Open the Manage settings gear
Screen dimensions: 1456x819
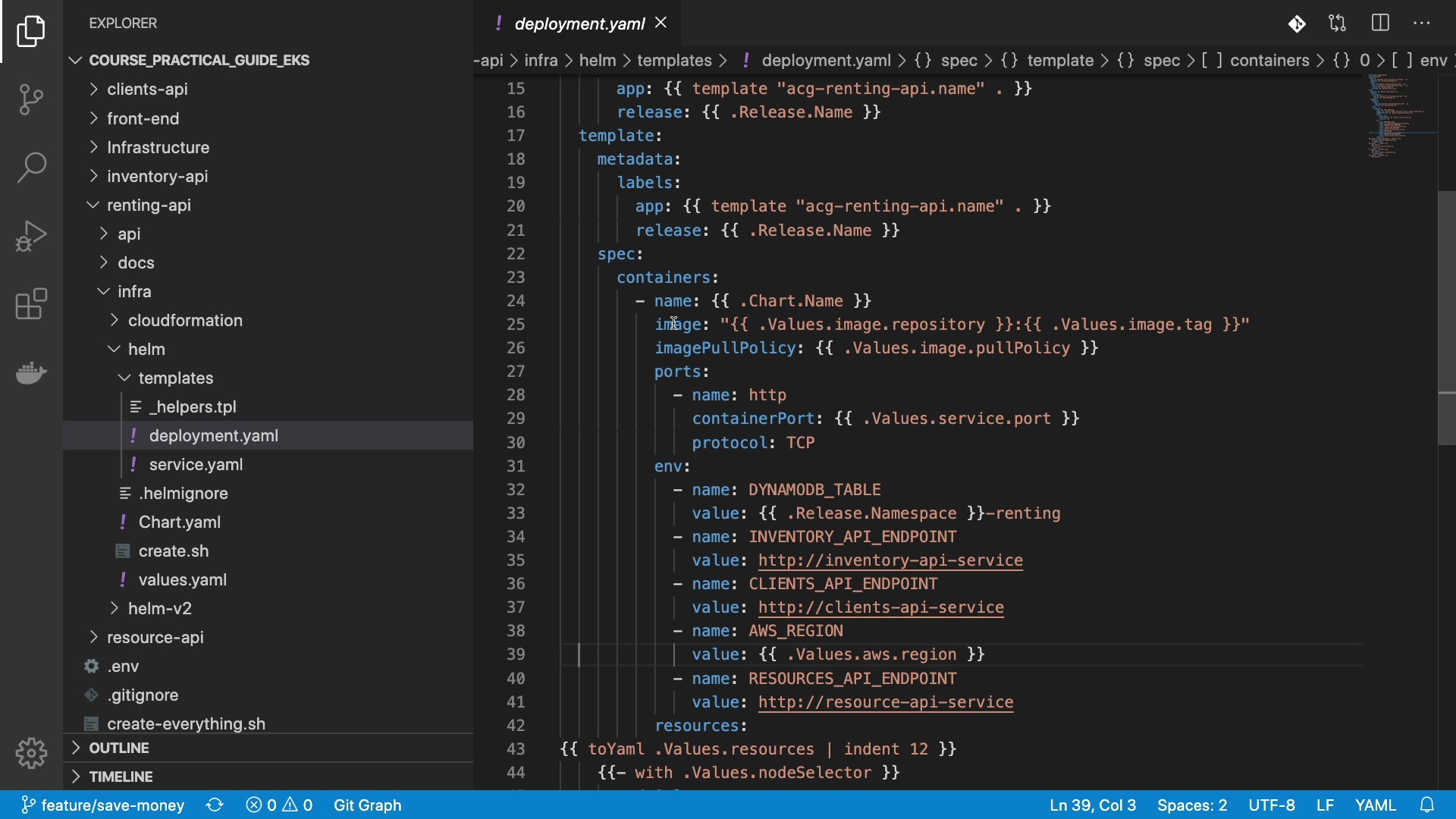(31, 753)
